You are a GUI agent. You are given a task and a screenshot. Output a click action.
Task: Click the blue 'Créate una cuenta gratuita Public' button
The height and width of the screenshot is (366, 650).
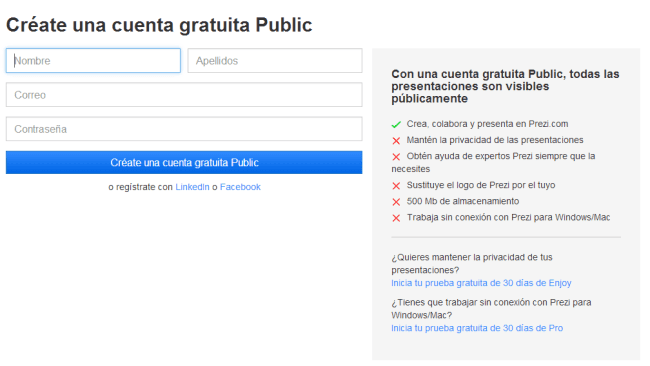click(x=184, y=162)
